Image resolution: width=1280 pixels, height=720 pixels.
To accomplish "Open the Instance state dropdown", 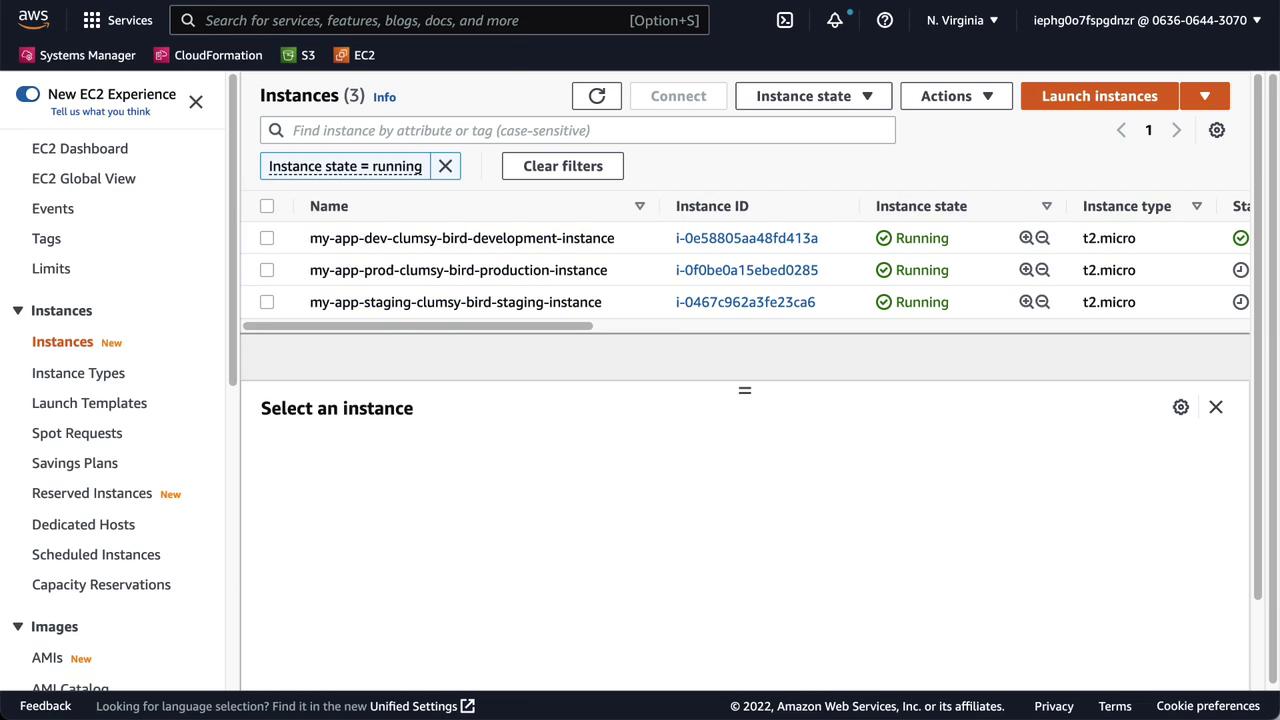I will click(814, 96).
